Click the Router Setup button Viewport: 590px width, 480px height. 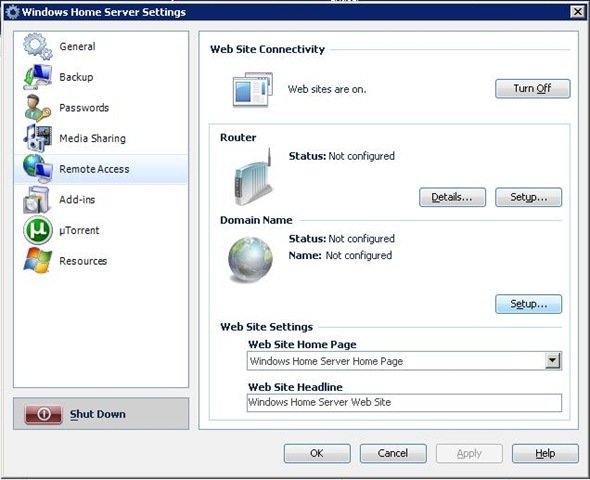[528, 197]
